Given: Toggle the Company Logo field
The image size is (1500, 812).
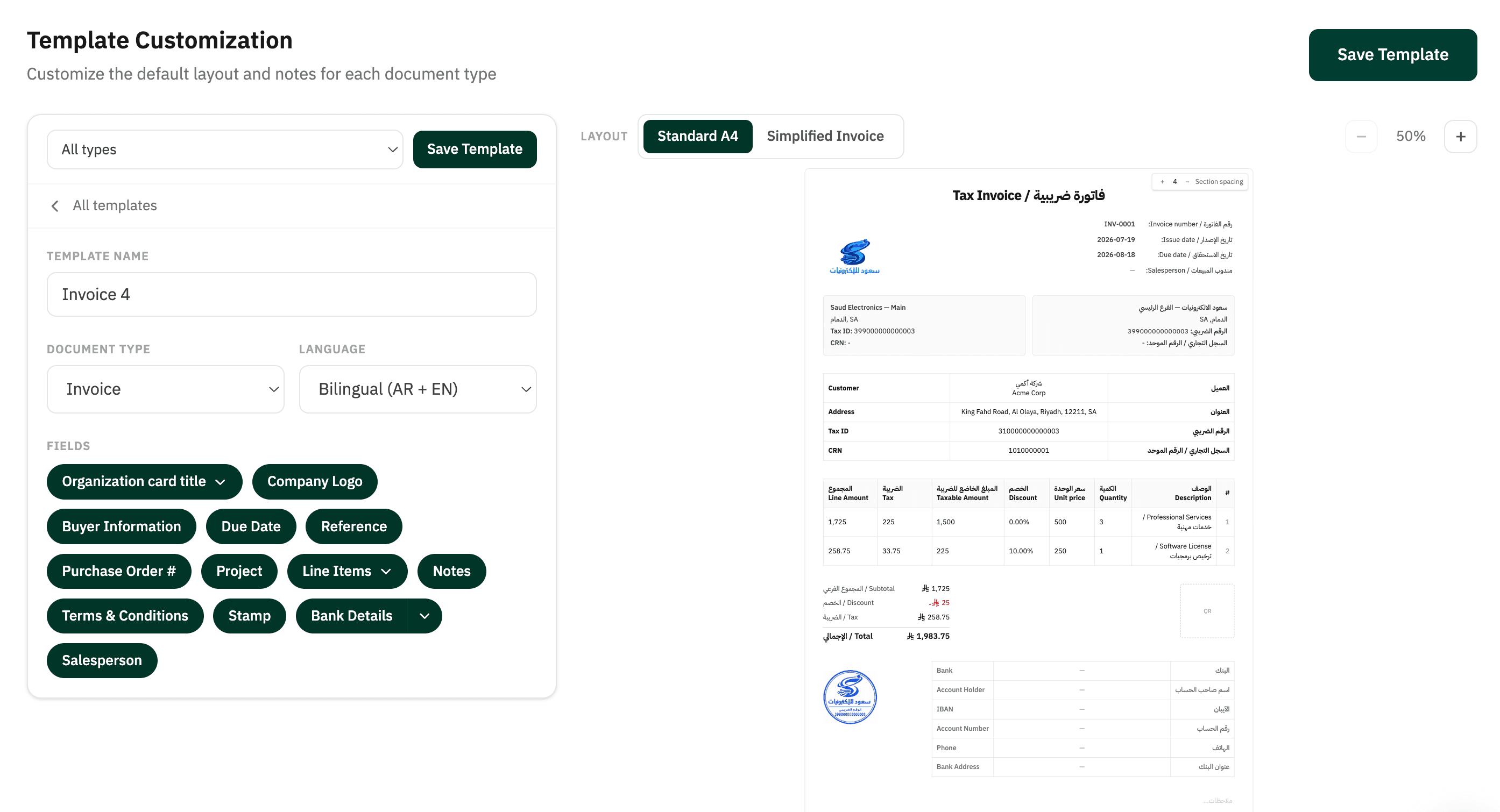Looking at the screenshot, I should coord(314,481).
